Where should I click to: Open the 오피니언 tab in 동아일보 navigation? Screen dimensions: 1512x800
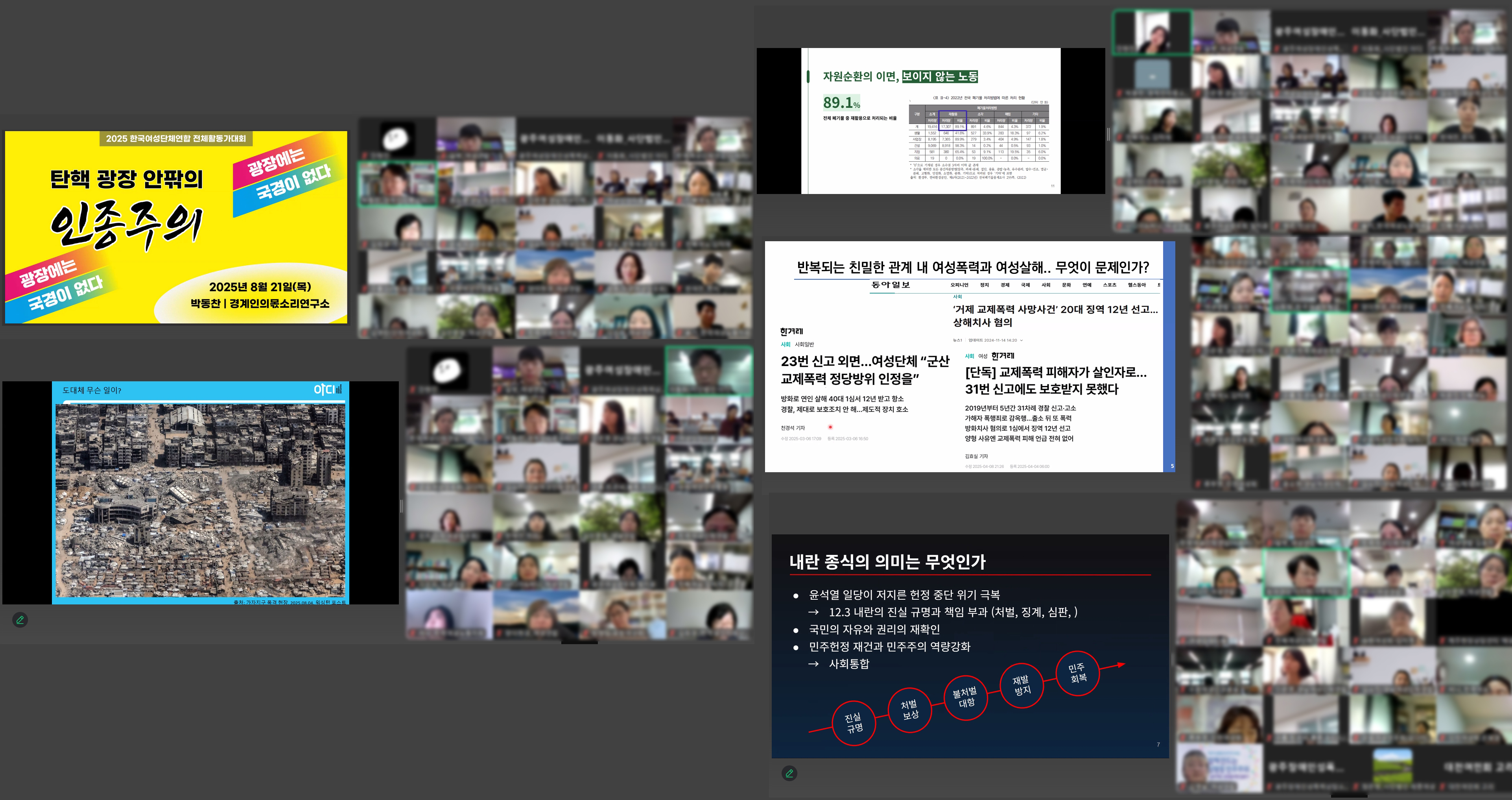coord(959,285)
